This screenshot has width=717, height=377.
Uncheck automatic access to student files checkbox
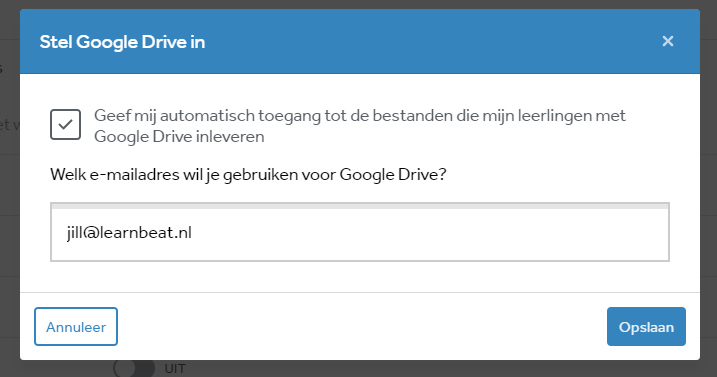65,124
